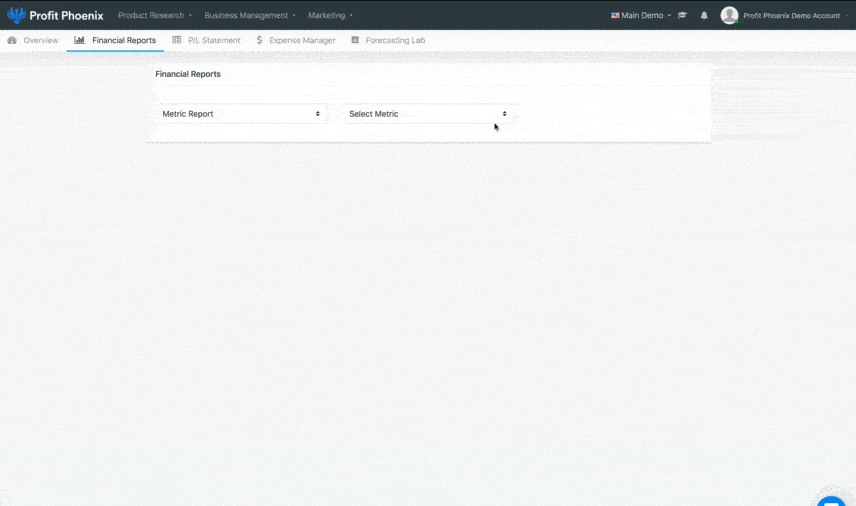
Task: Expand the Marketing menu
Action: click(x=330, y=15)
